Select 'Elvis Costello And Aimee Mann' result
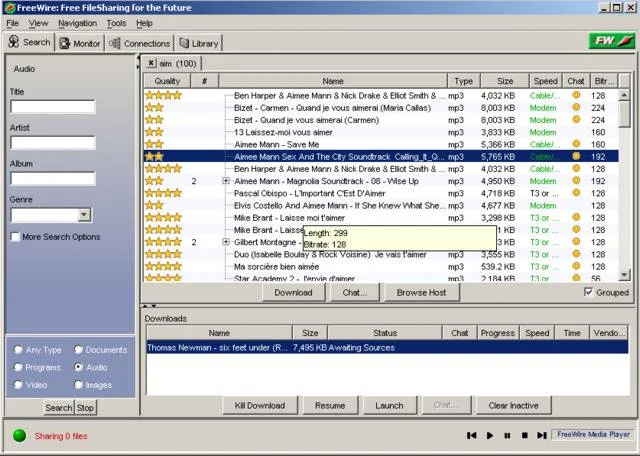The image size is (640, 456). [x=381, y=205]
